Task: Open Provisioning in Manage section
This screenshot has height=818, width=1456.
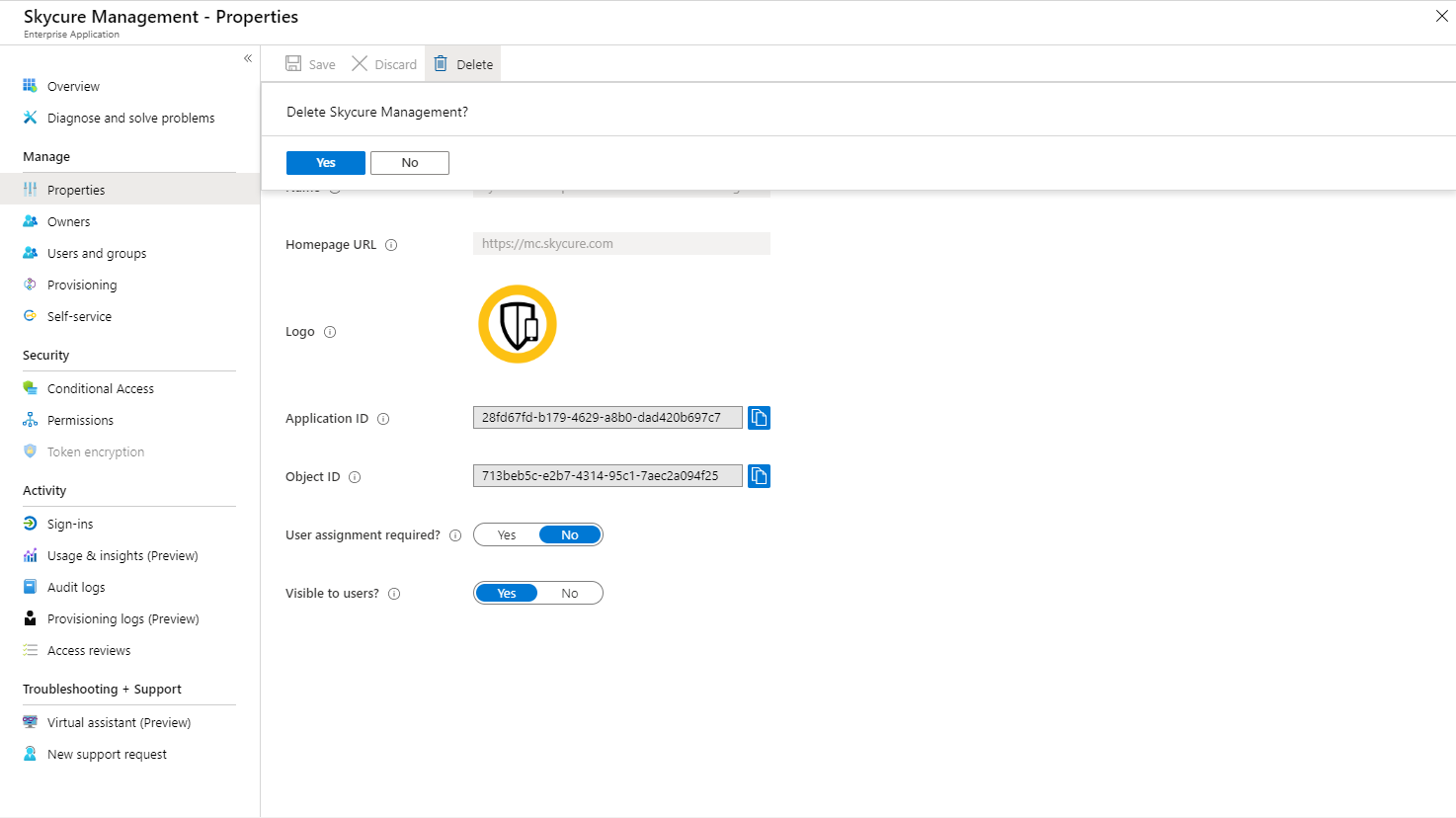Action: (x=82, y=286)
